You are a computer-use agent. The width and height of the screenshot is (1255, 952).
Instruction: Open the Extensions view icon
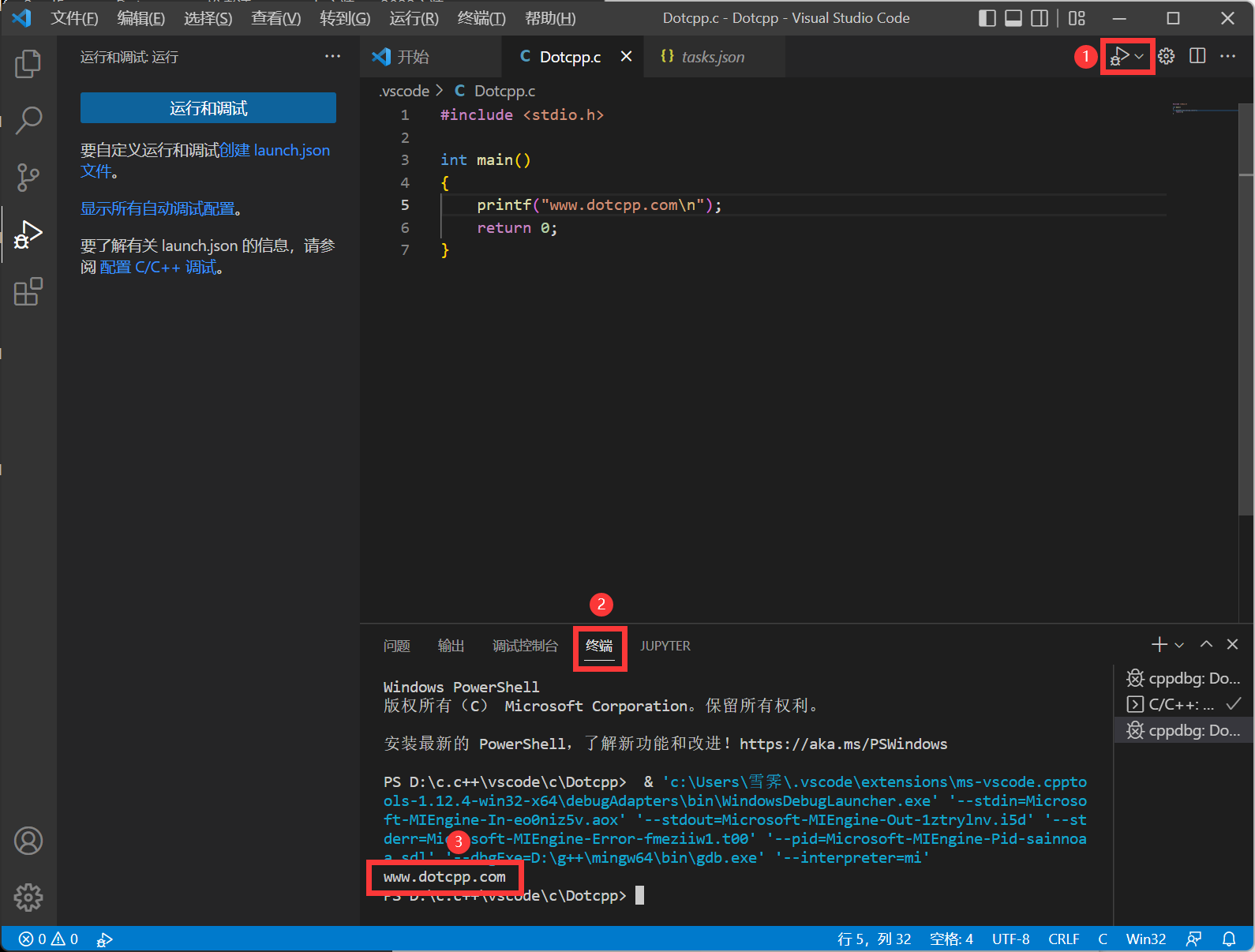click(28, 291)
